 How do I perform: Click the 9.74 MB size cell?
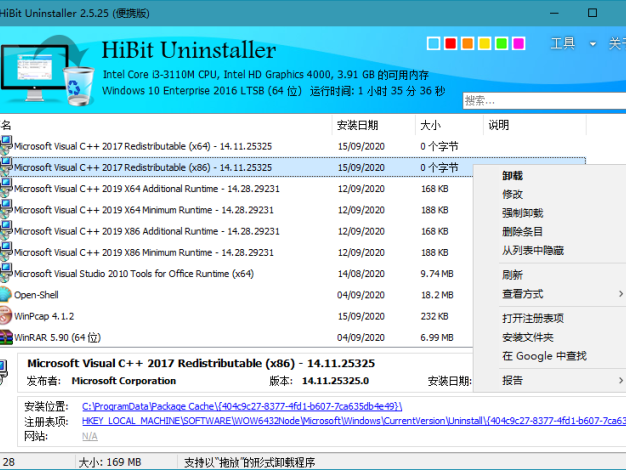(x=437, y=274)
